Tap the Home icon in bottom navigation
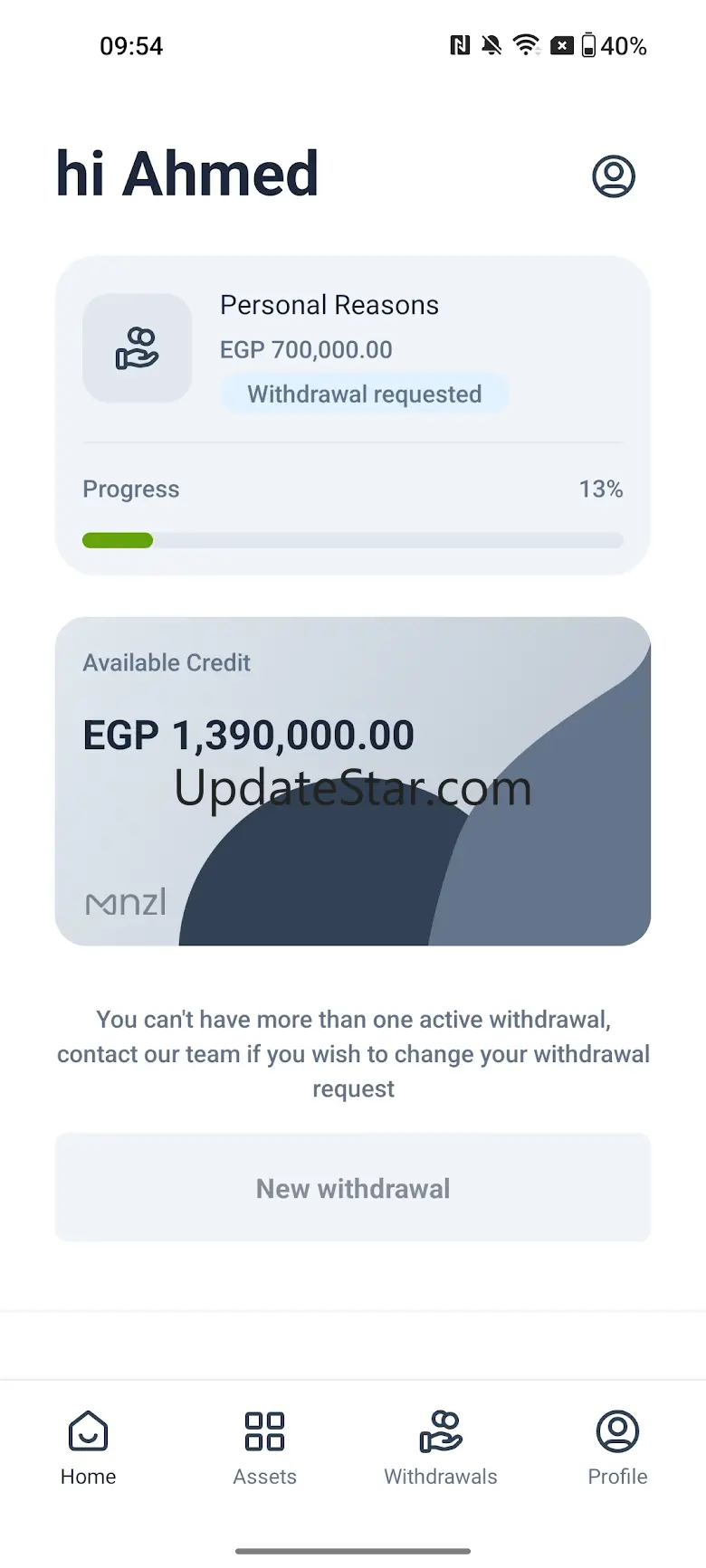 click(x=88, y=1431)
